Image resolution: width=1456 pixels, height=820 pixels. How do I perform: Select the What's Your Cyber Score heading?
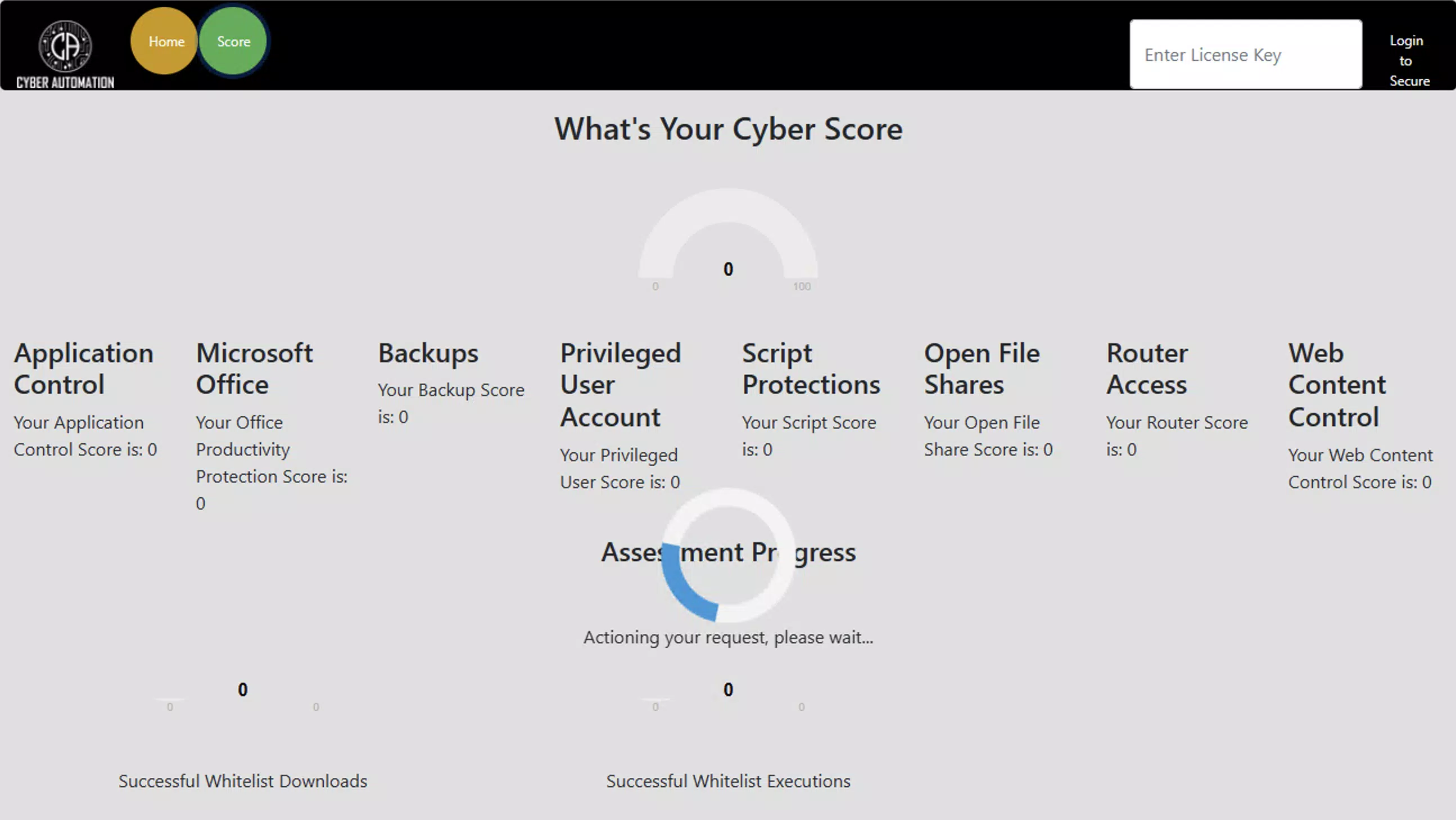click(x=728, y=129)
